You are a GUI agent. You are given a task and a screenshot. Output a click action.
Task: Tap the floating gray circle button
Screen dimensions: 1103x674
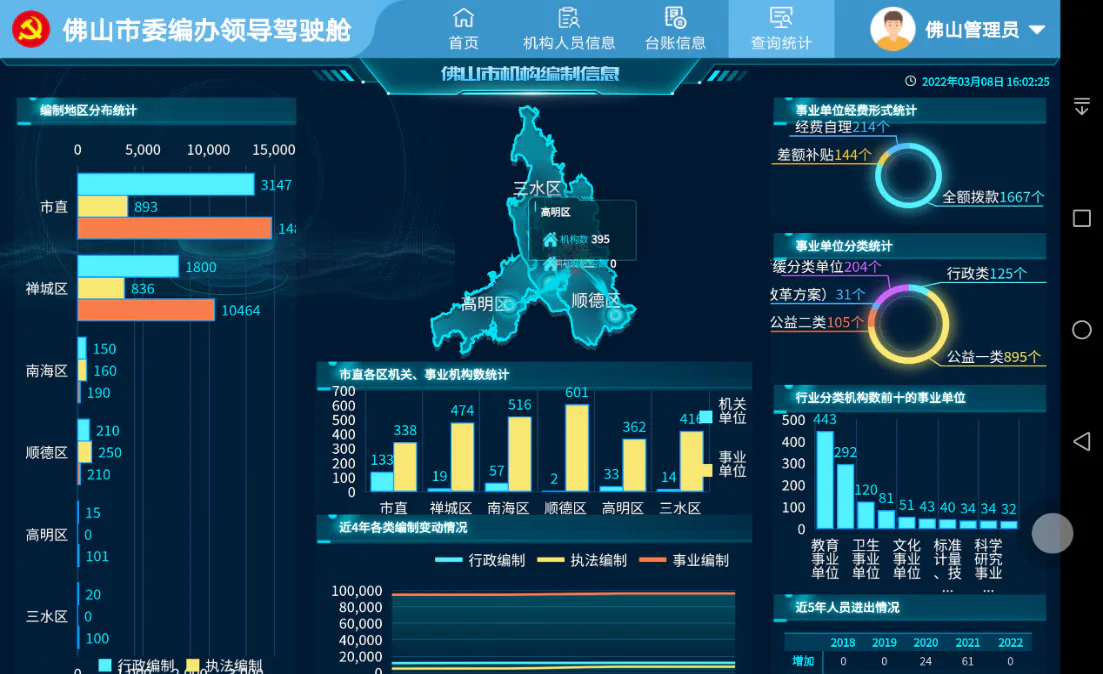pos(1052,533)
